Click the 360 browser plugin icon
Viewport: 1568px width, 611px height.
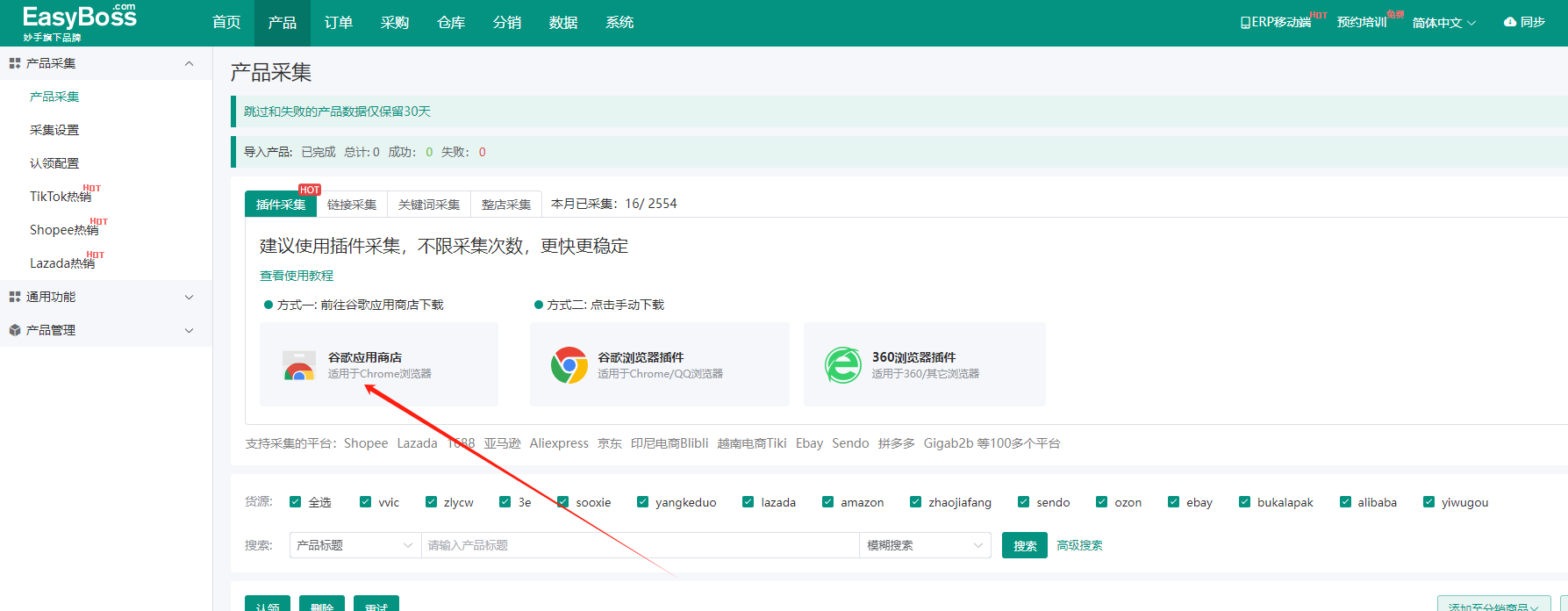coord(842,365)
